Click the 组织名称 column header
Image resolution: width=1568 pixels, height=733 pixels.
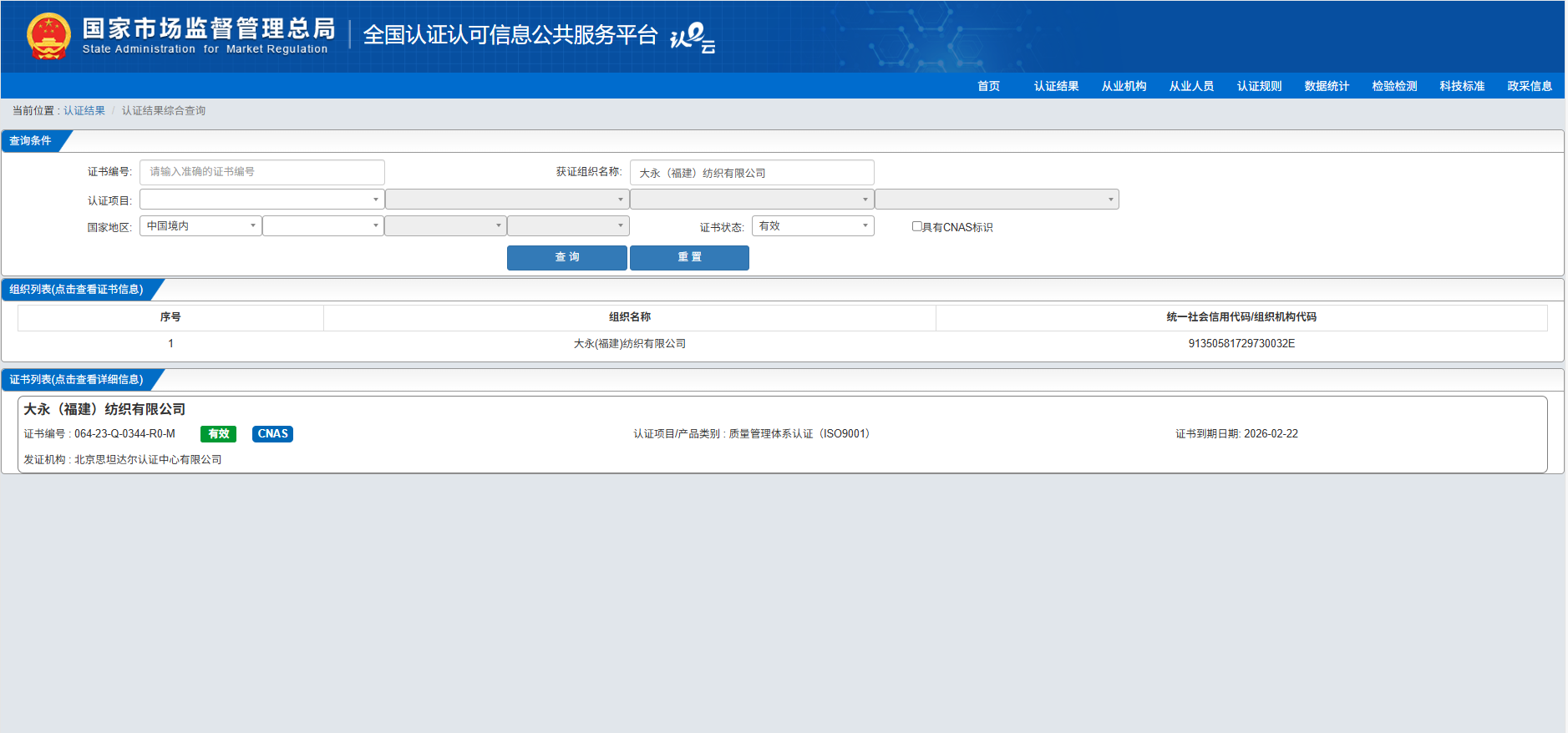(x=630, y=317)
